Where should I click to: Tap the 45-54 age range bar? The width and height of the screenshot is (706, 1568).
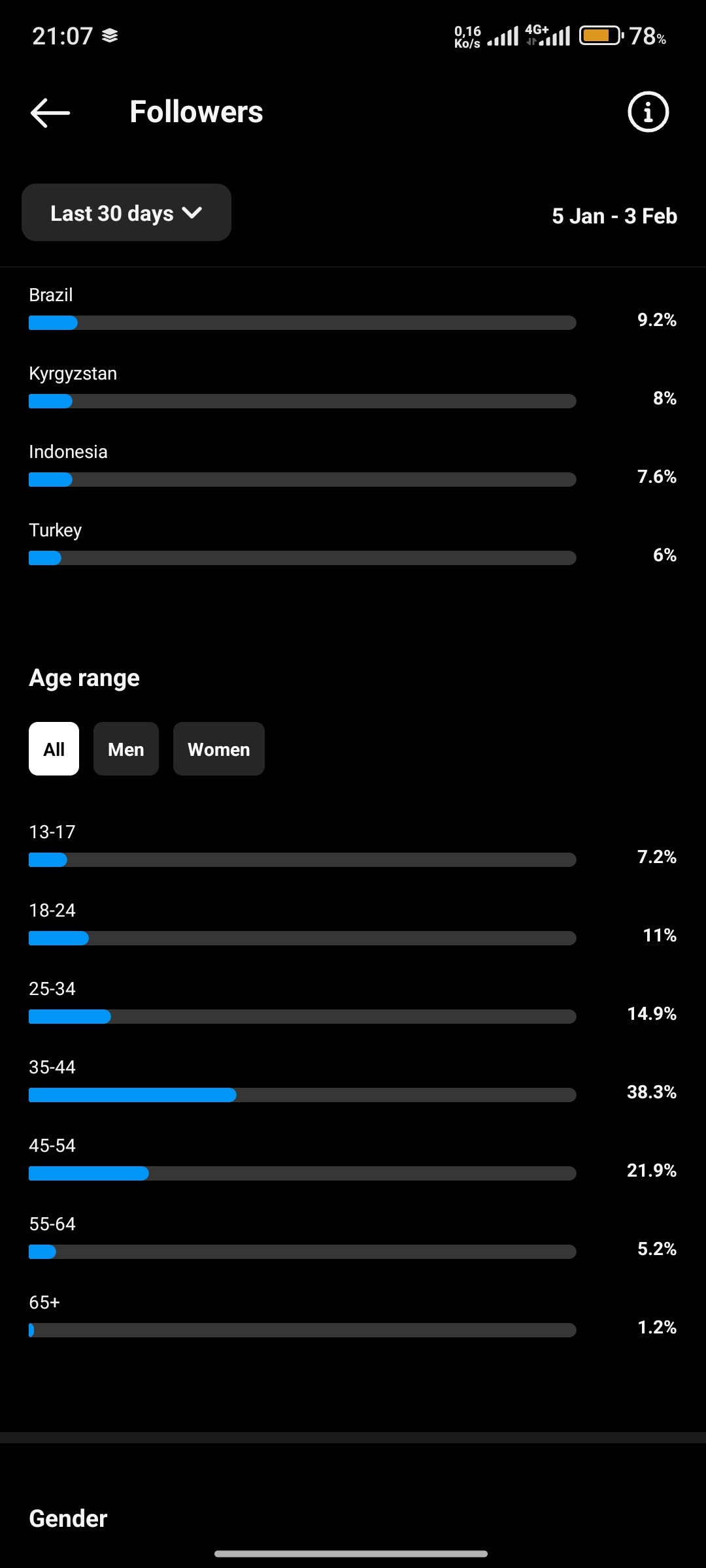coord(302,1173)
